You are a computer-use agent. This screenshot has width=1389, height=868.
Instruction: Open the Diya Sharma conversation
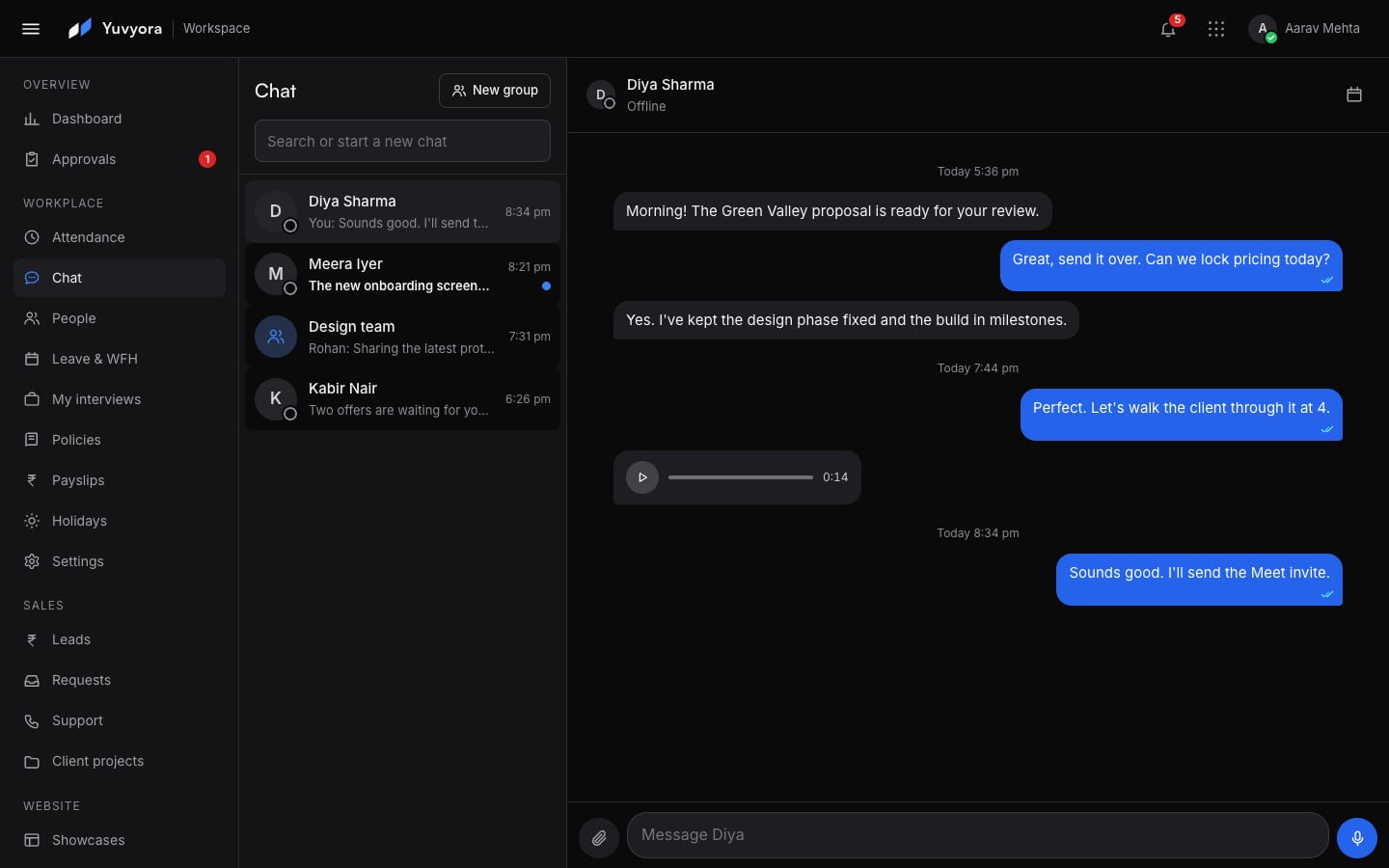pos(402,211)
